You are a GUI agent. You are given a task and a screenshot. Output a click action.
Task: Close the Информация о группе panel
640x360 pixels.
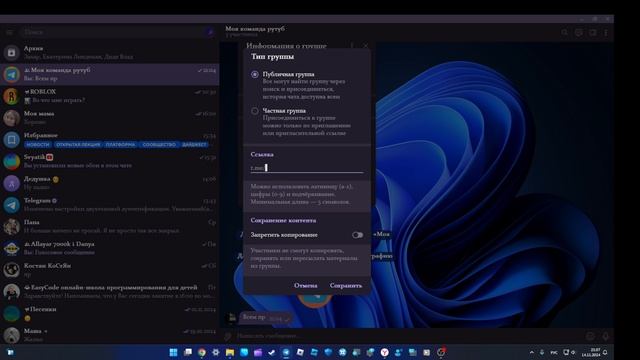click(365, 46)
